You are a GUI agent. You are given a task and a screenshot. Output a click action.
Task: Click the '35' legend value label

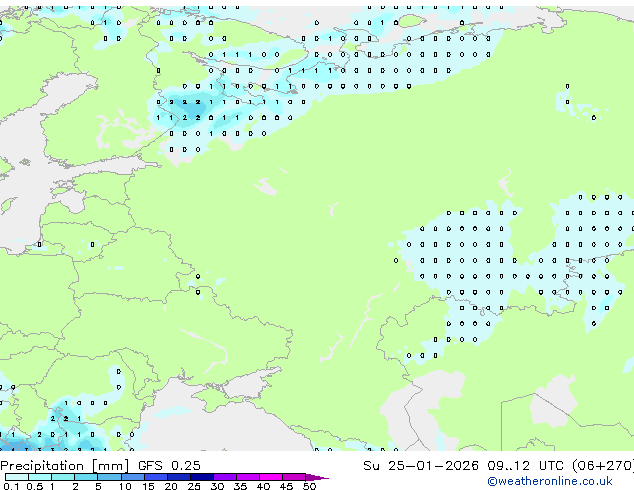[240, 486]
